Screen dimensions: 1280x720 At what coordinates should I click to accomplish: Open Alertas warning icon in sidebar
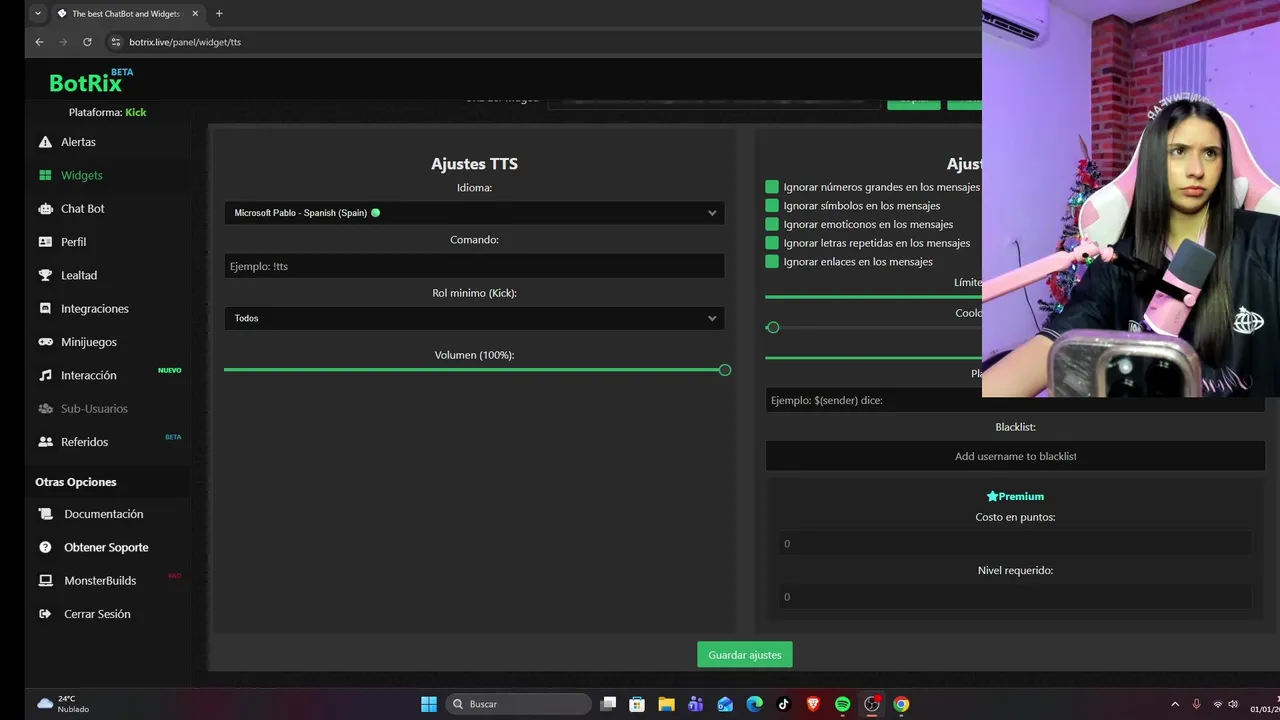45,142
